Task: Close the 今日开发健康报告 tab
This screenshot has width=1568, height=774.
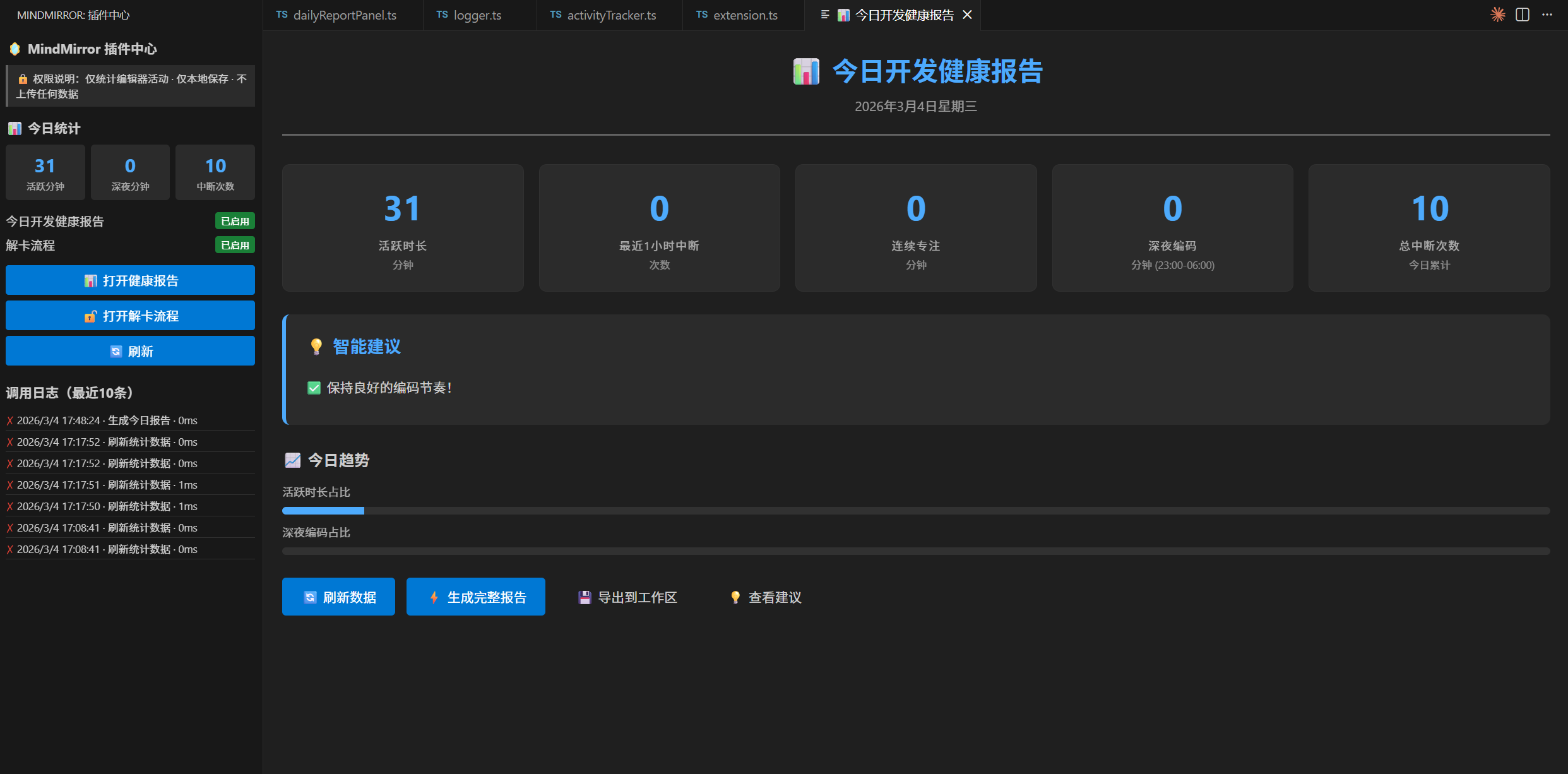Action: 967,15
